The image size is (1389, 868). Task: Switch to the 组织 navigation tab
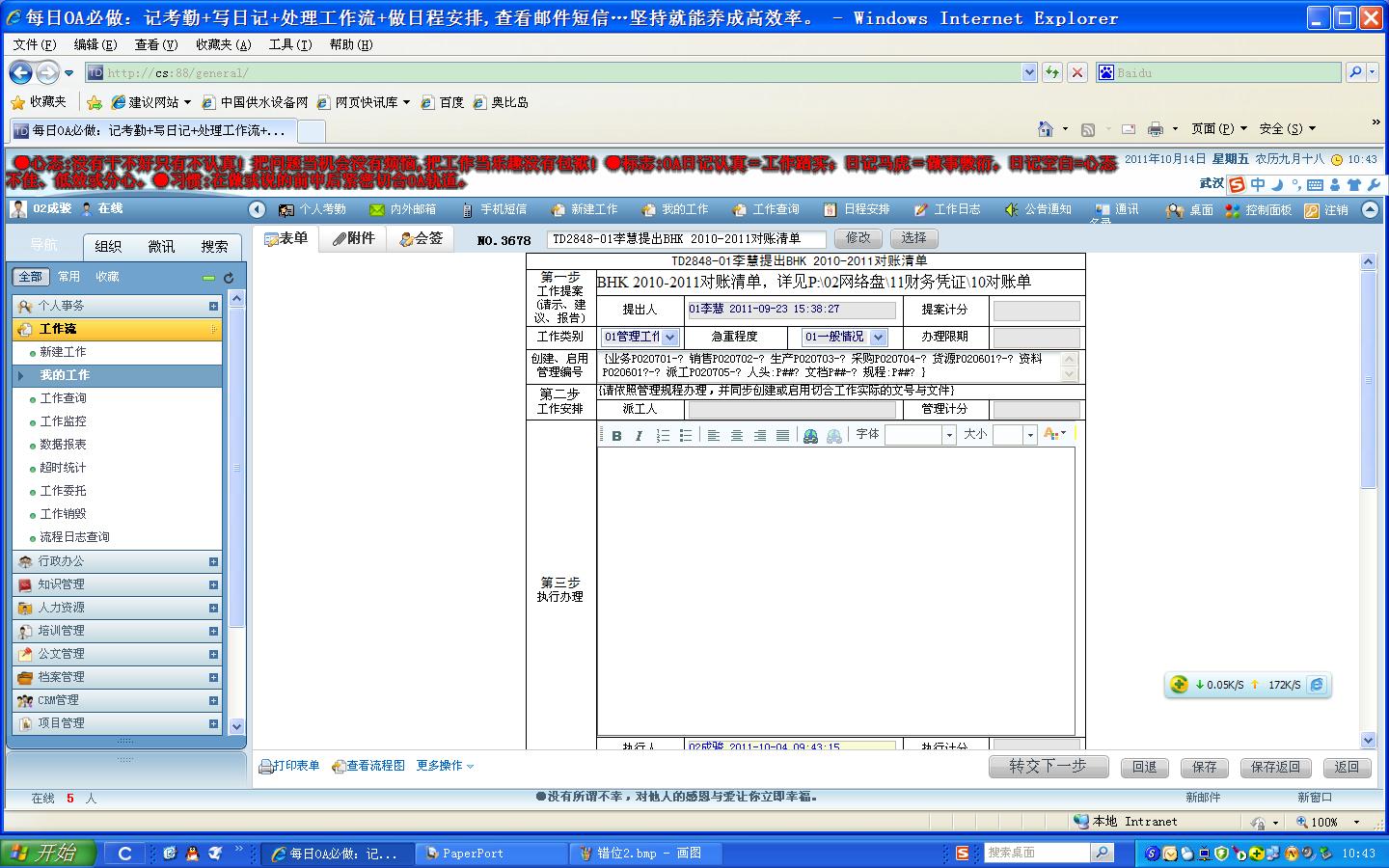108,246
